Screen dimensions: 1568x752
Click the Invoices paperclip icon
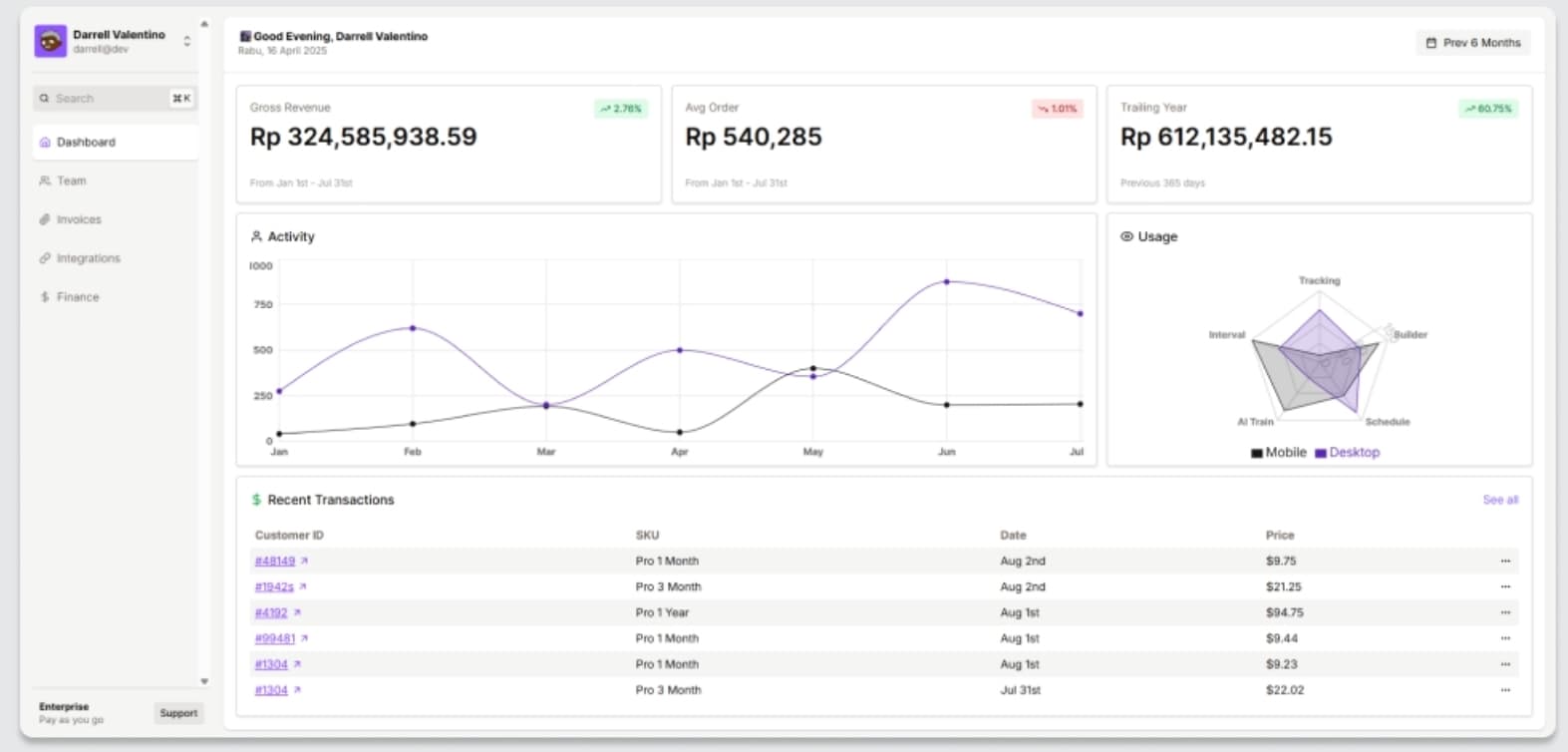45,219
